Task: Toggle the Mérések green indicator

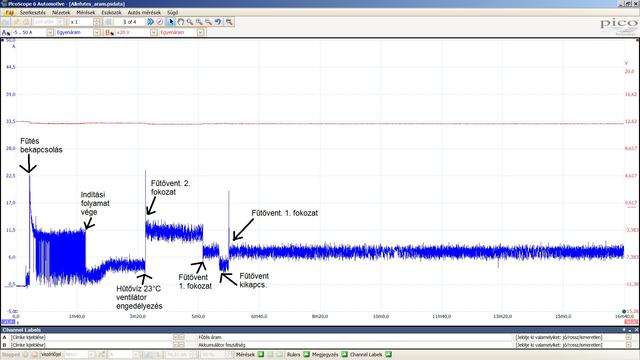Action: [261, 355]
